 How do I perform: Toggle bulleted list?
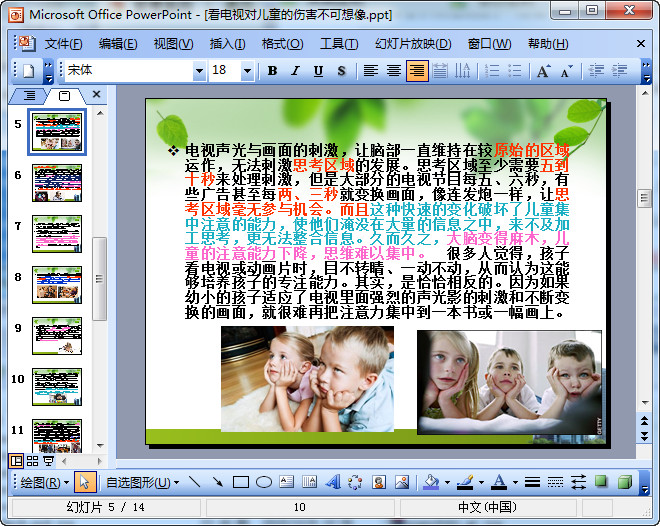click(515, 71)
